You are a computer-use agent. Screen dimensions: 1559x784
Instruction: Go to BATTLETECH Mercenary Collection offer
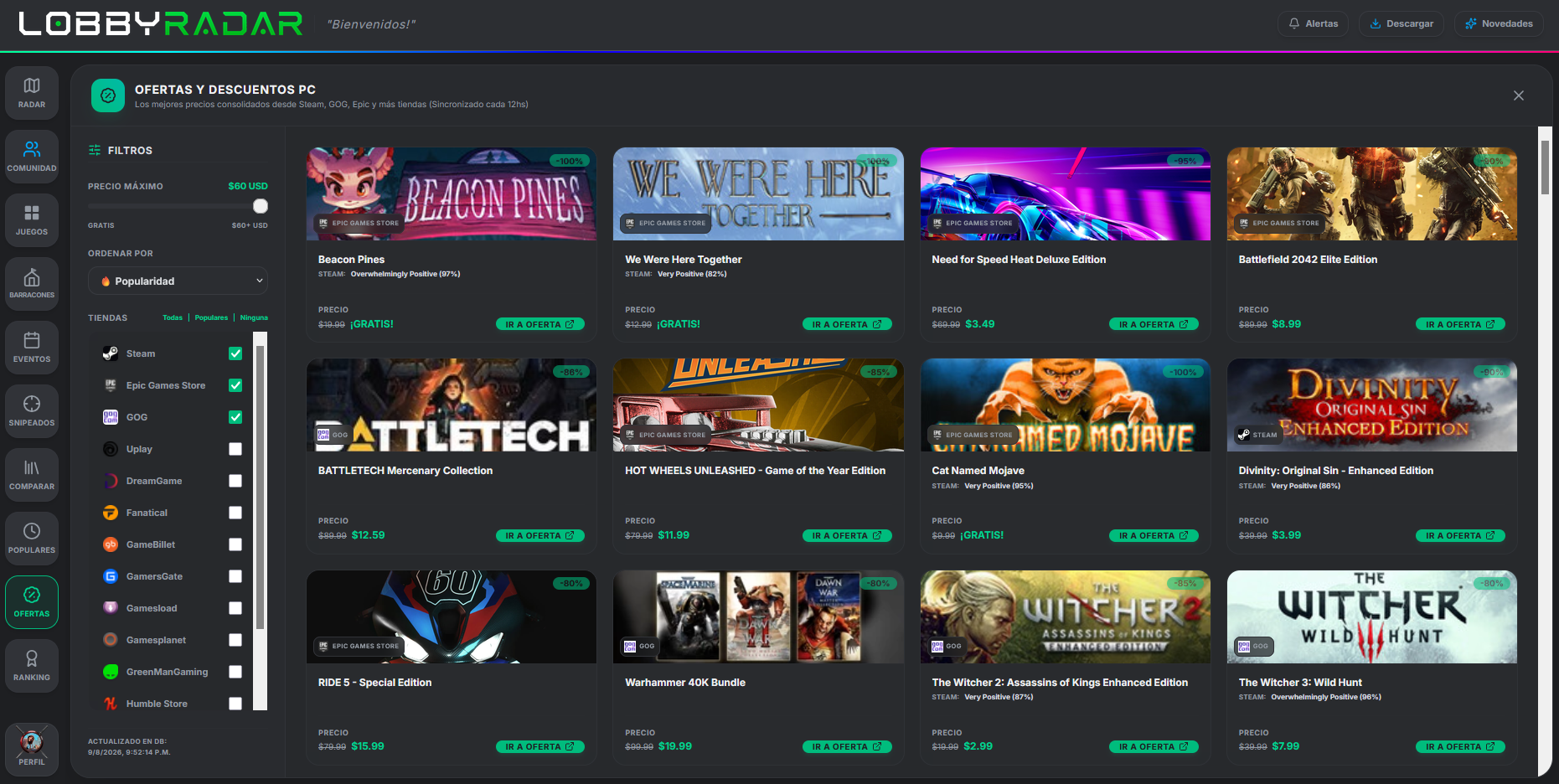click(x=540, y=535)
